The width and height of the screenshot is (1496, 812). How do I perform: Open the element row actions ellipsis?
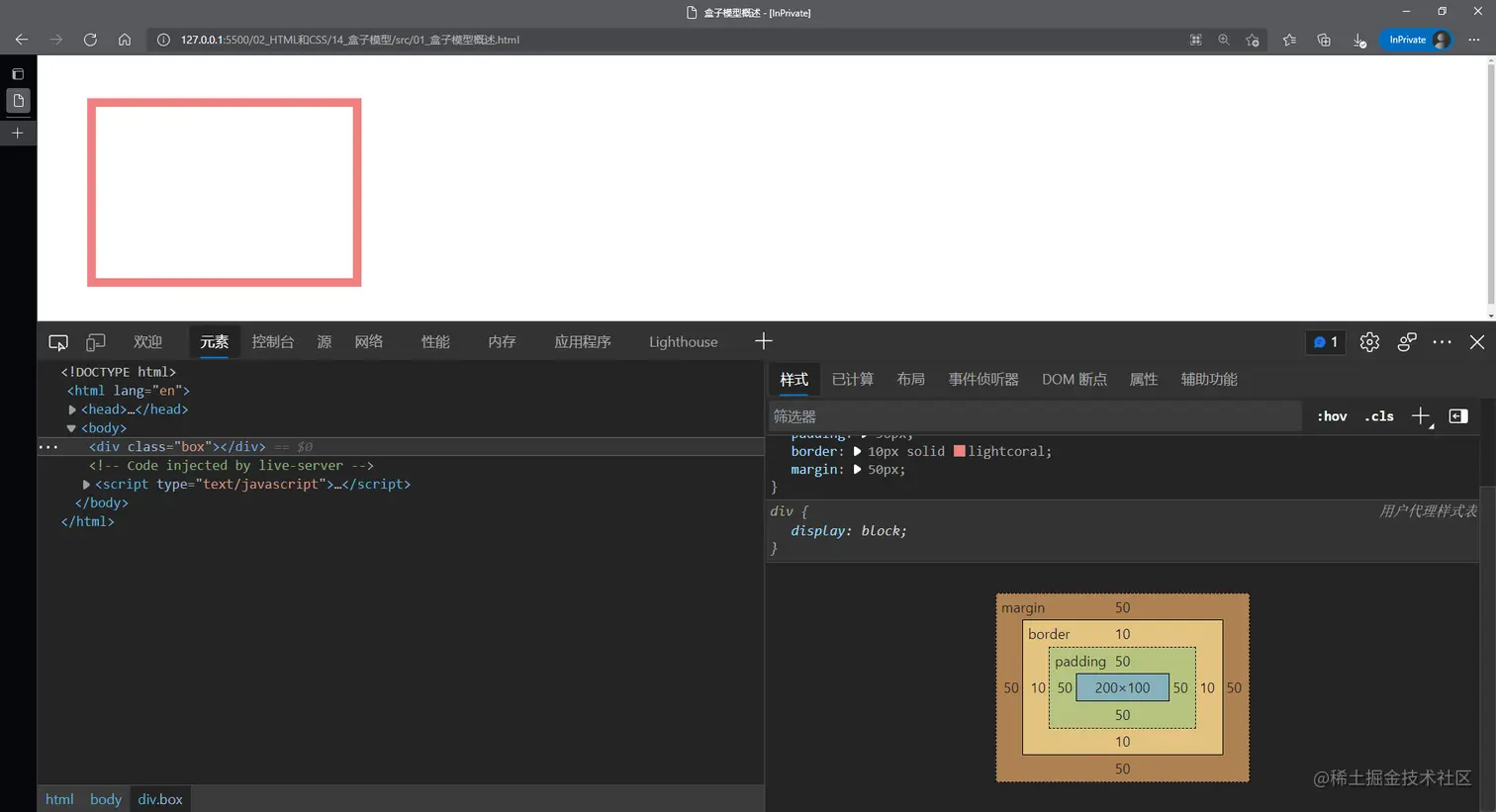click(48, 447)
